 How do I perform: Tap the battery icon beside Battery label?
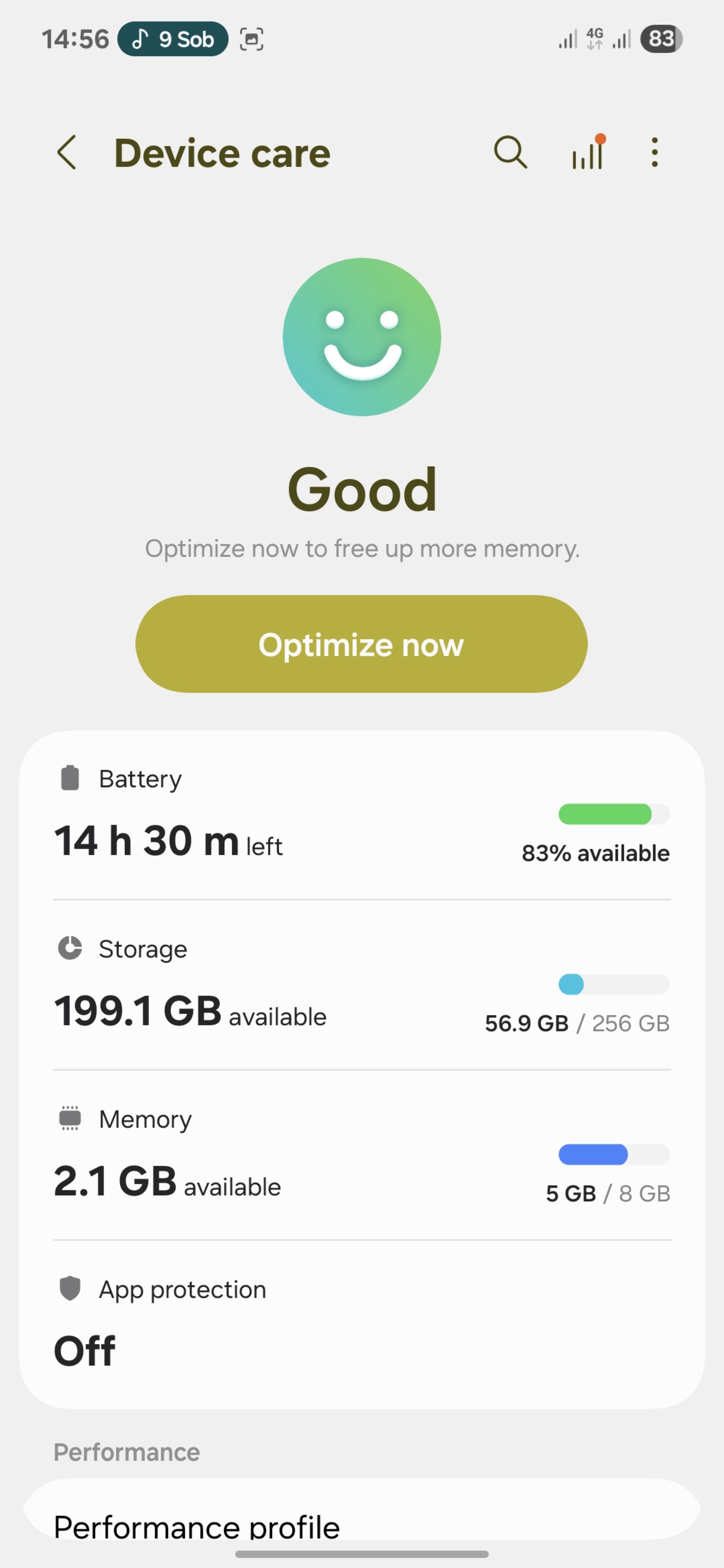pos(70,778)
